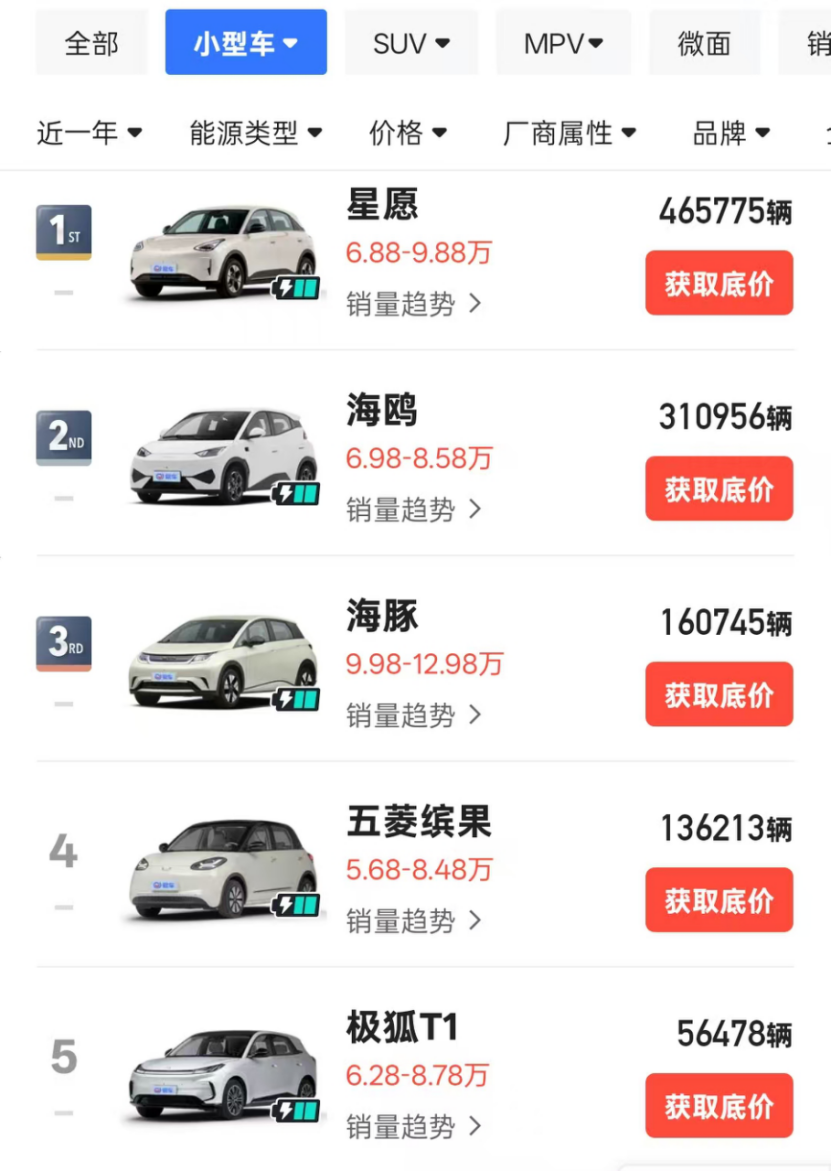Click the 2nd place rank badge
This screenshot has width=831, height=1172.
(x=64, y=437)
